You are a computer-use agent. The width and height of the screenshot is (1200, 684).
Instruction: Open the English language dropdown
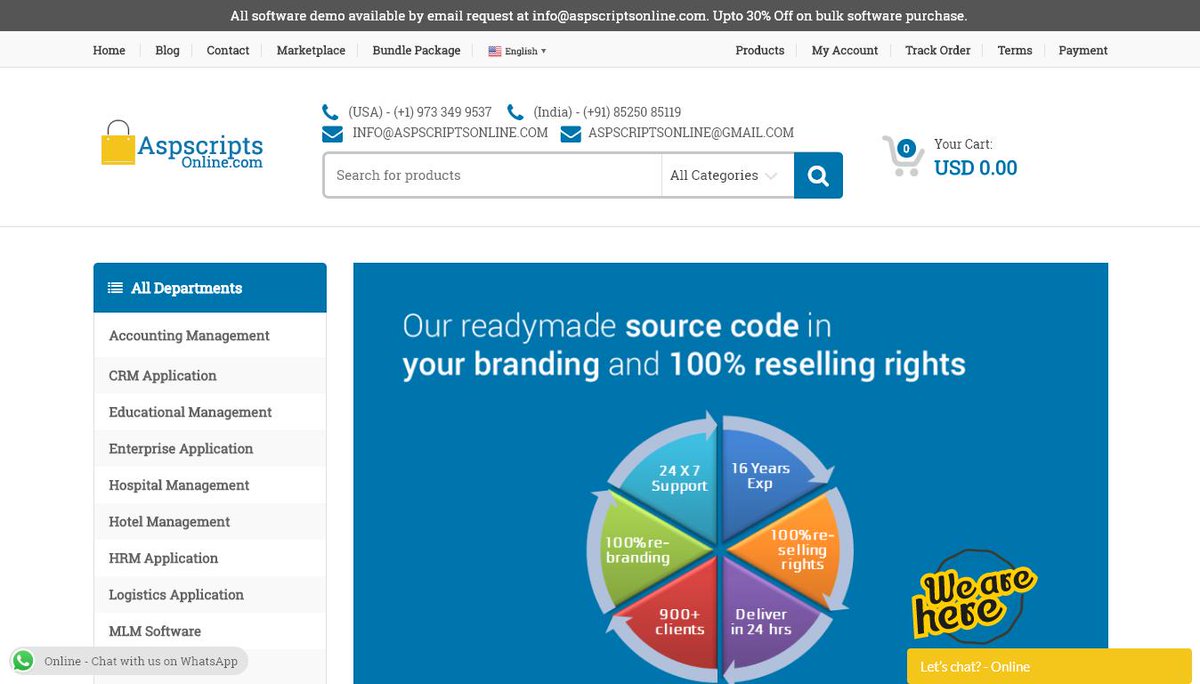pos(517,51)
